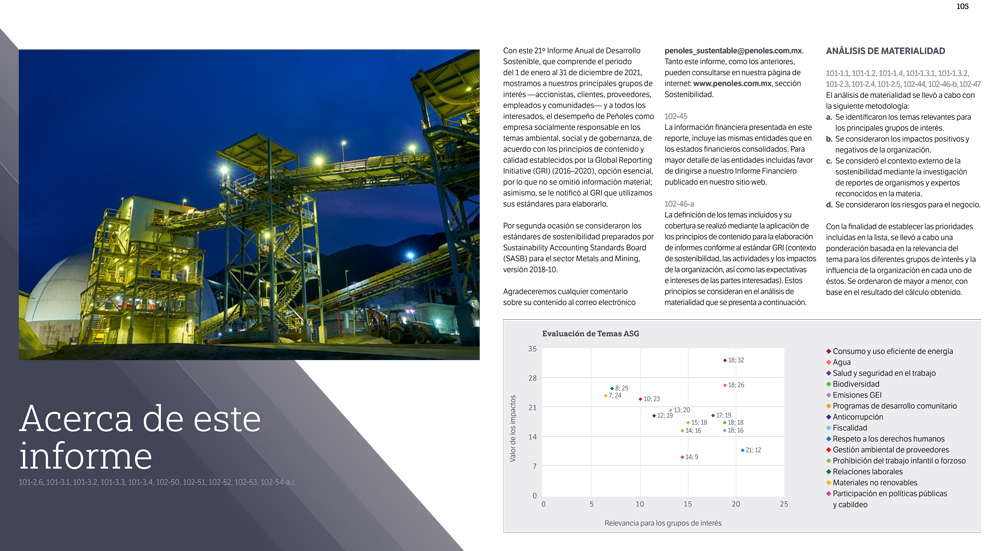Screen dimensions: 1000x551
Task: Click the 'ANÁLISIS DE MATERIALIDAD' heading
Action: [885, 51]
